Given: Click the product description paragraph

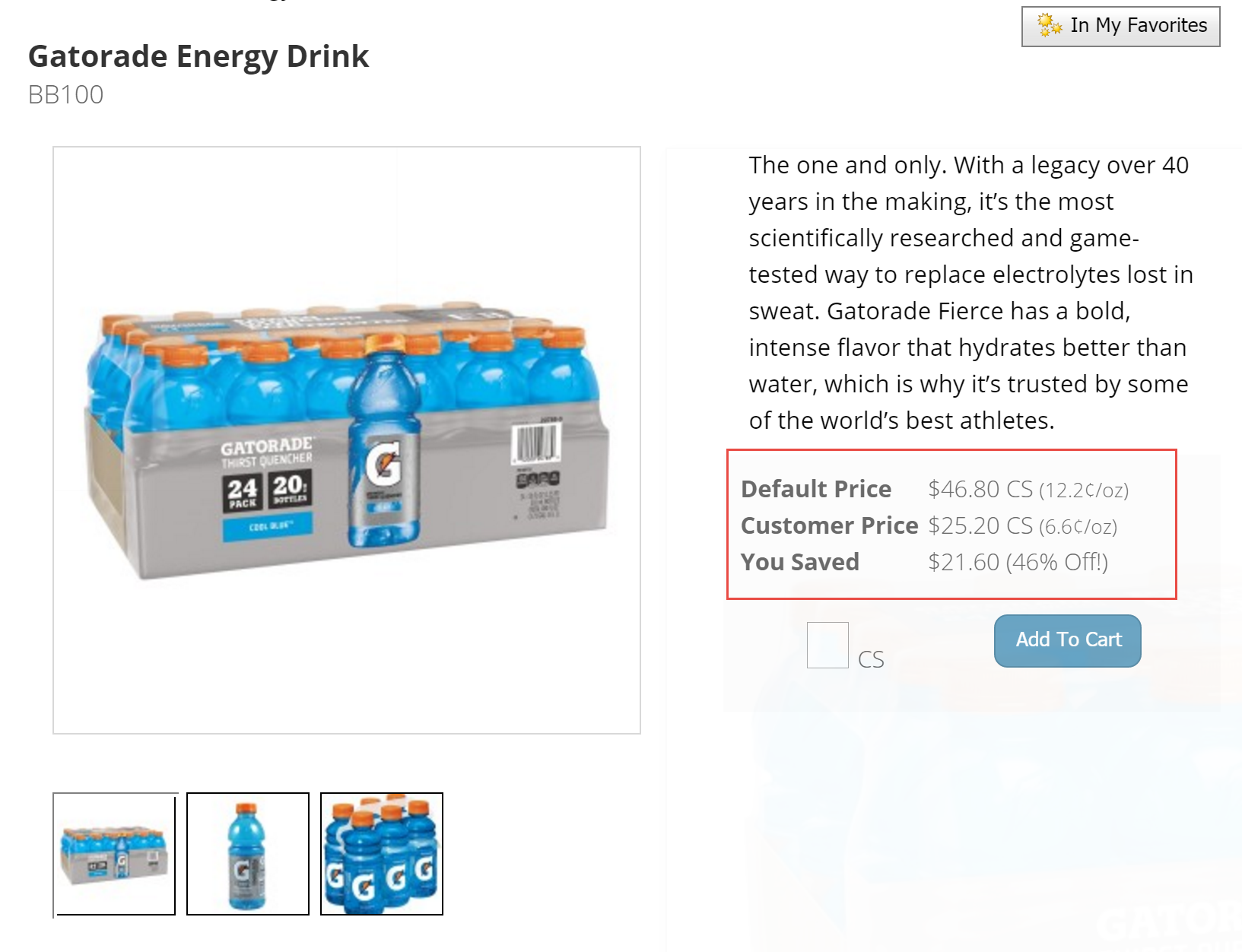Looking at the screenshot, I should click(x=970, y=293).
